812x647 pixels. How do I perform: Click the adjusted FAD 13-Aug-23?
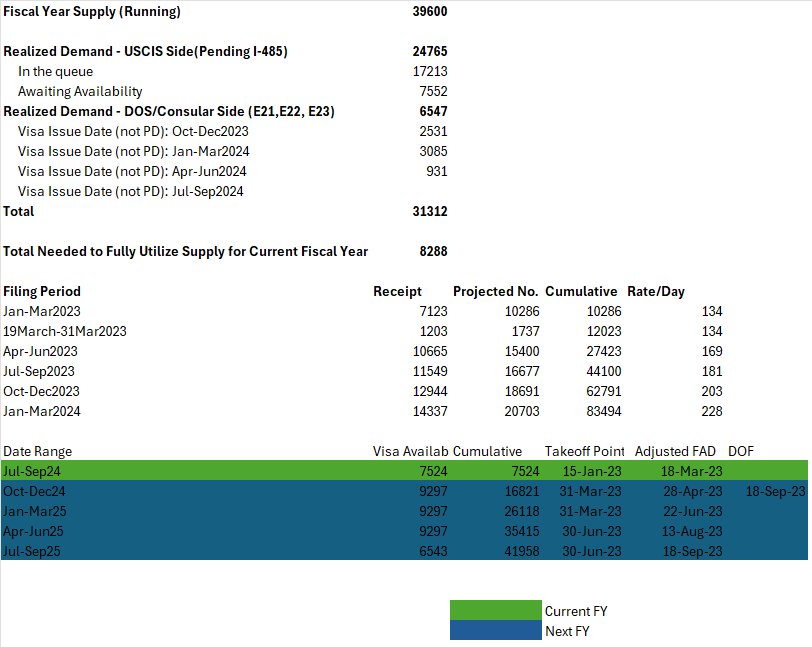pos(692,531)
